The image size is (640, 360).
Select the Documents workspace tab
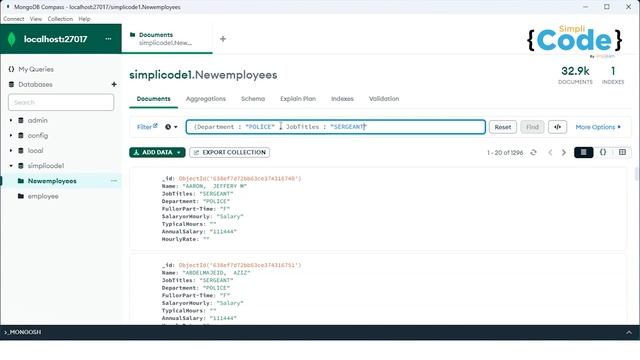coord(167,39)
